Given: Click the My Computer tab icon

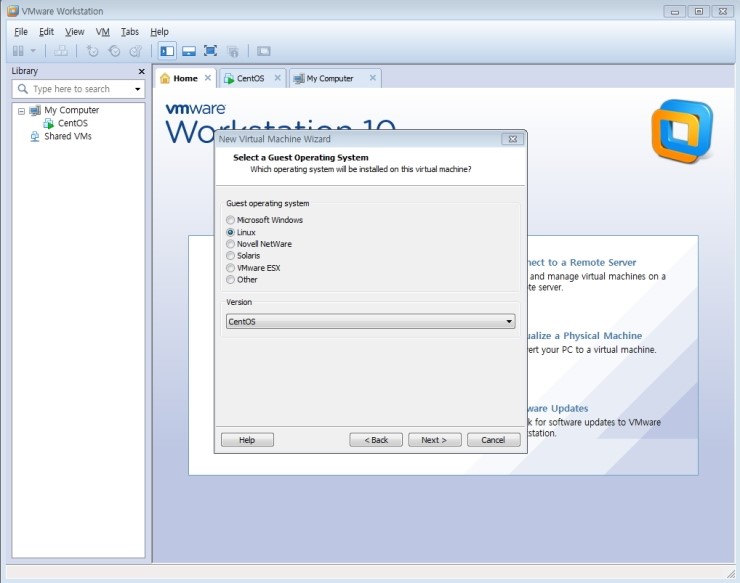Looking at the screenshot, I should (x=298, y=79).
